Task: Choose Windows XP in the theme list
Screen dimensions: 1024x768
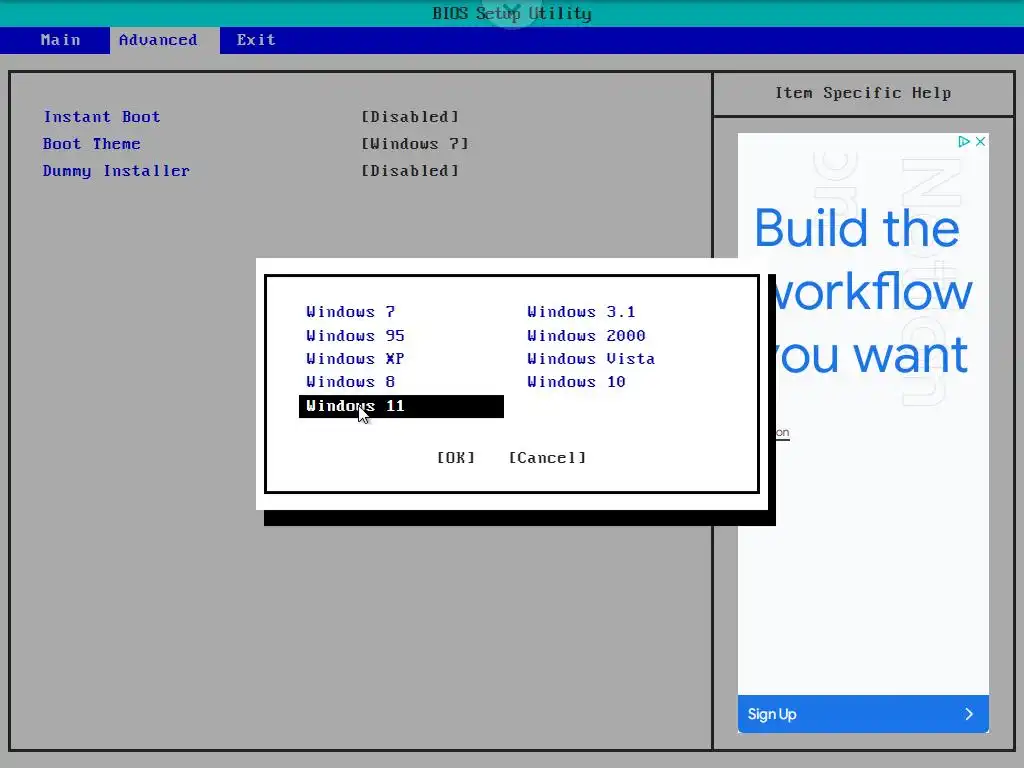Action: (355, 359)
